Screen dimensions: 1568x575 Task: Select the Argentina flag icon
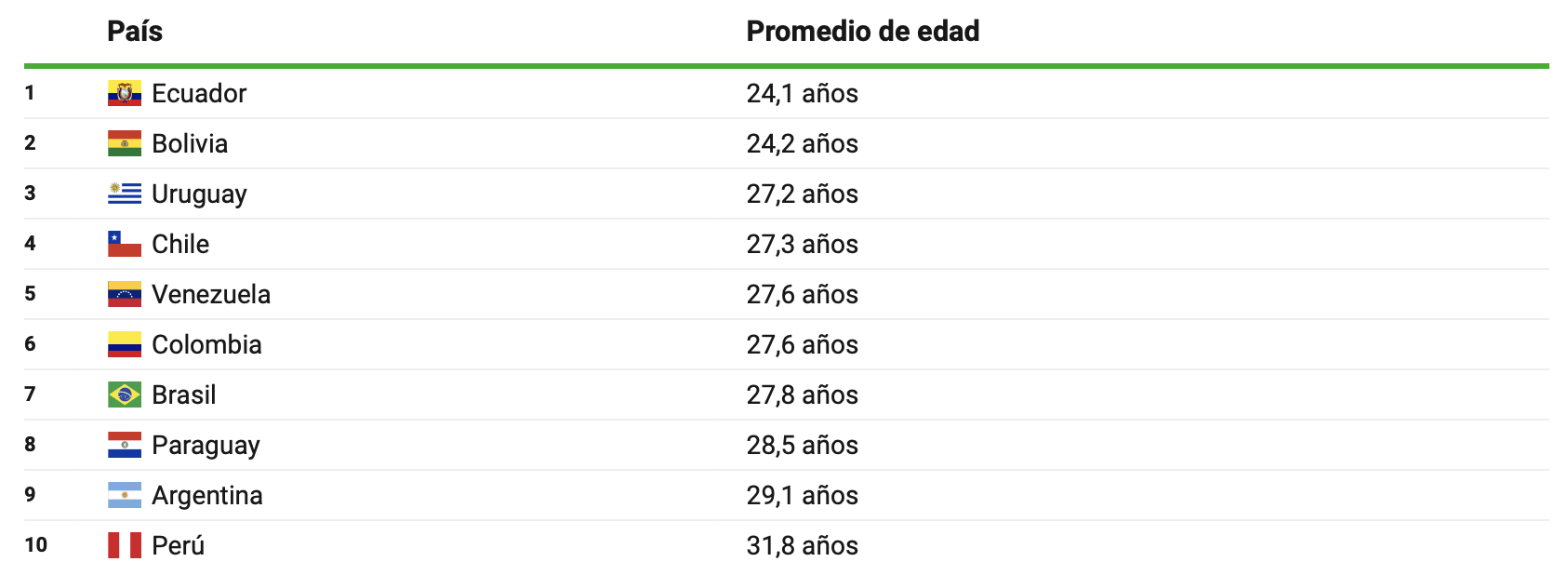click(x=125, y=495)
